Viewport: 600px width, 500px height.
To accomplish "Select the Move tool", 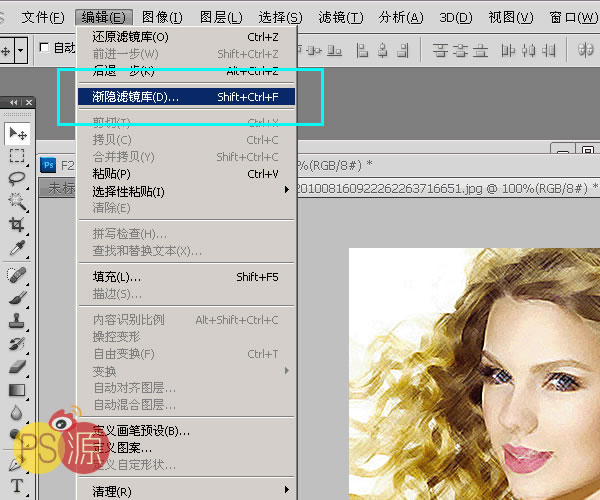I will 17,133.
